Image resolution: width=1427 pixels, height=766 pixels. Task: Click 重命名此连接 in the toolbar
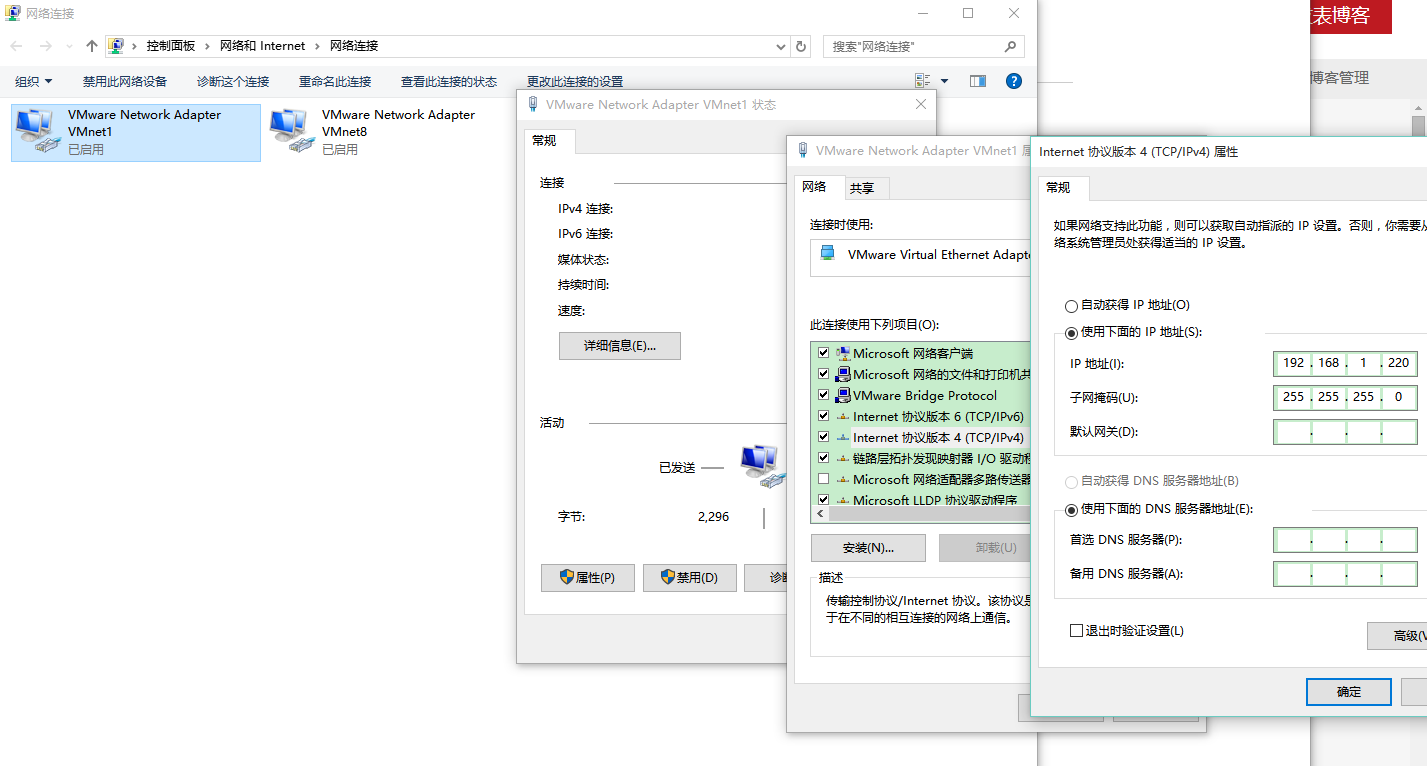tap(335, 81)
